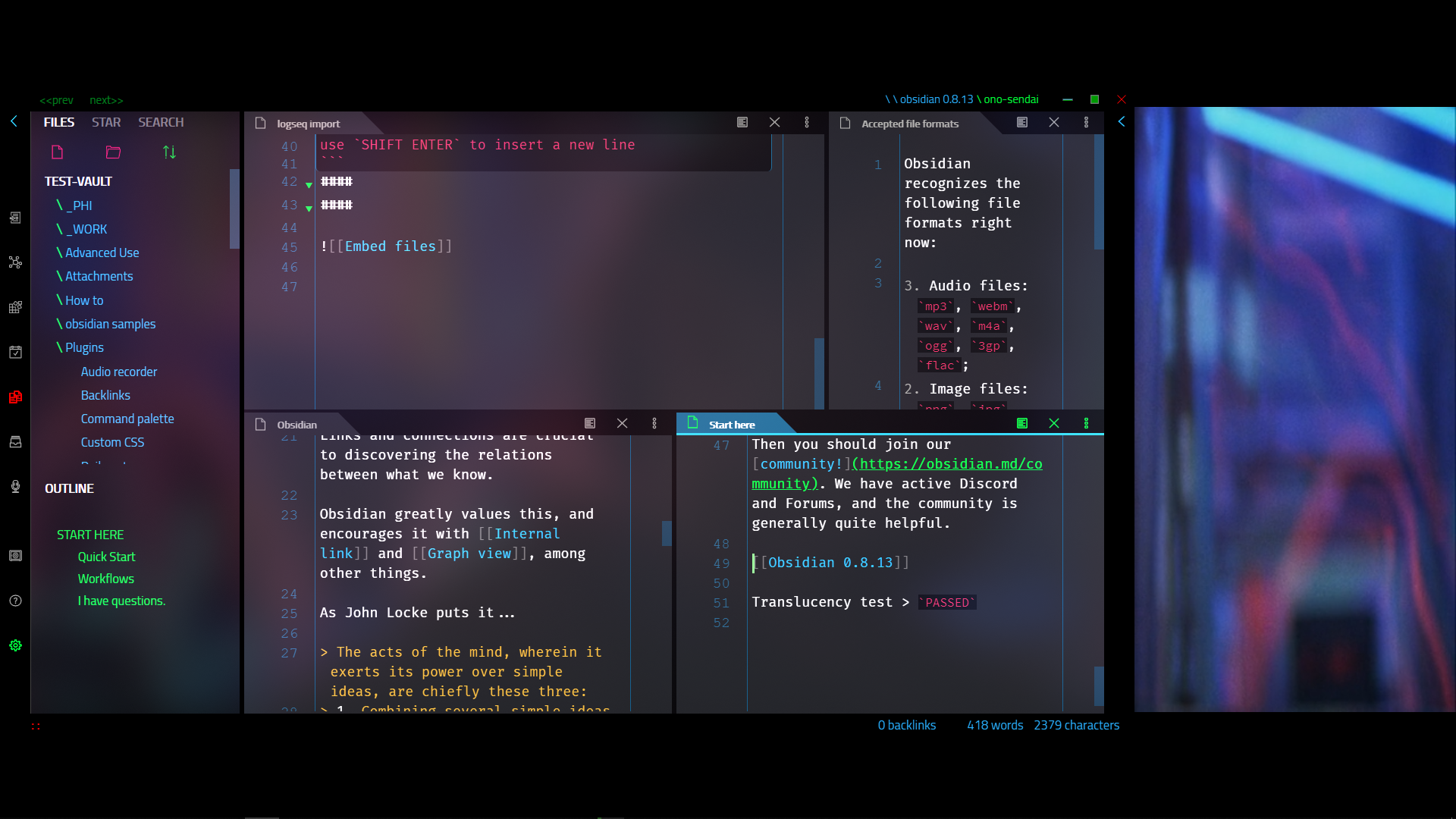Expand the Advanced Use folder

102,253
